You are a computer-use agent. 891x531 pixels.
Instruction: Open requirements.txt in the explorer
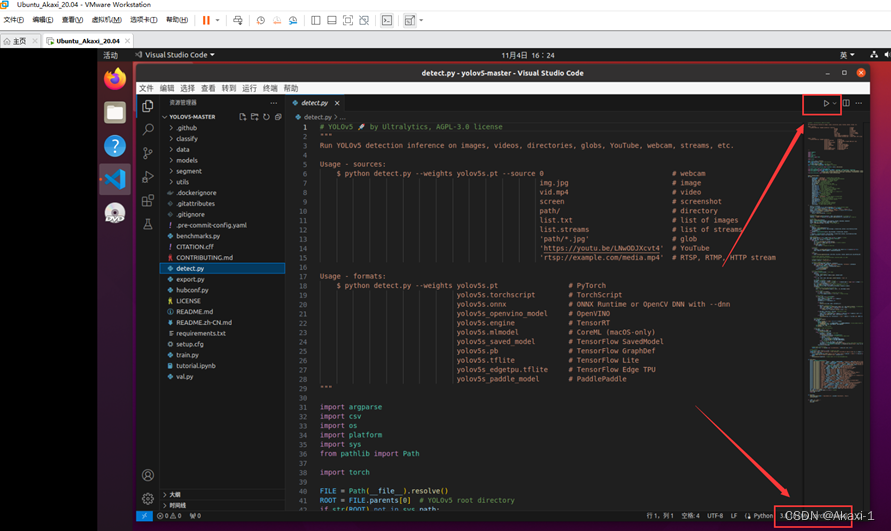[201, 333]
